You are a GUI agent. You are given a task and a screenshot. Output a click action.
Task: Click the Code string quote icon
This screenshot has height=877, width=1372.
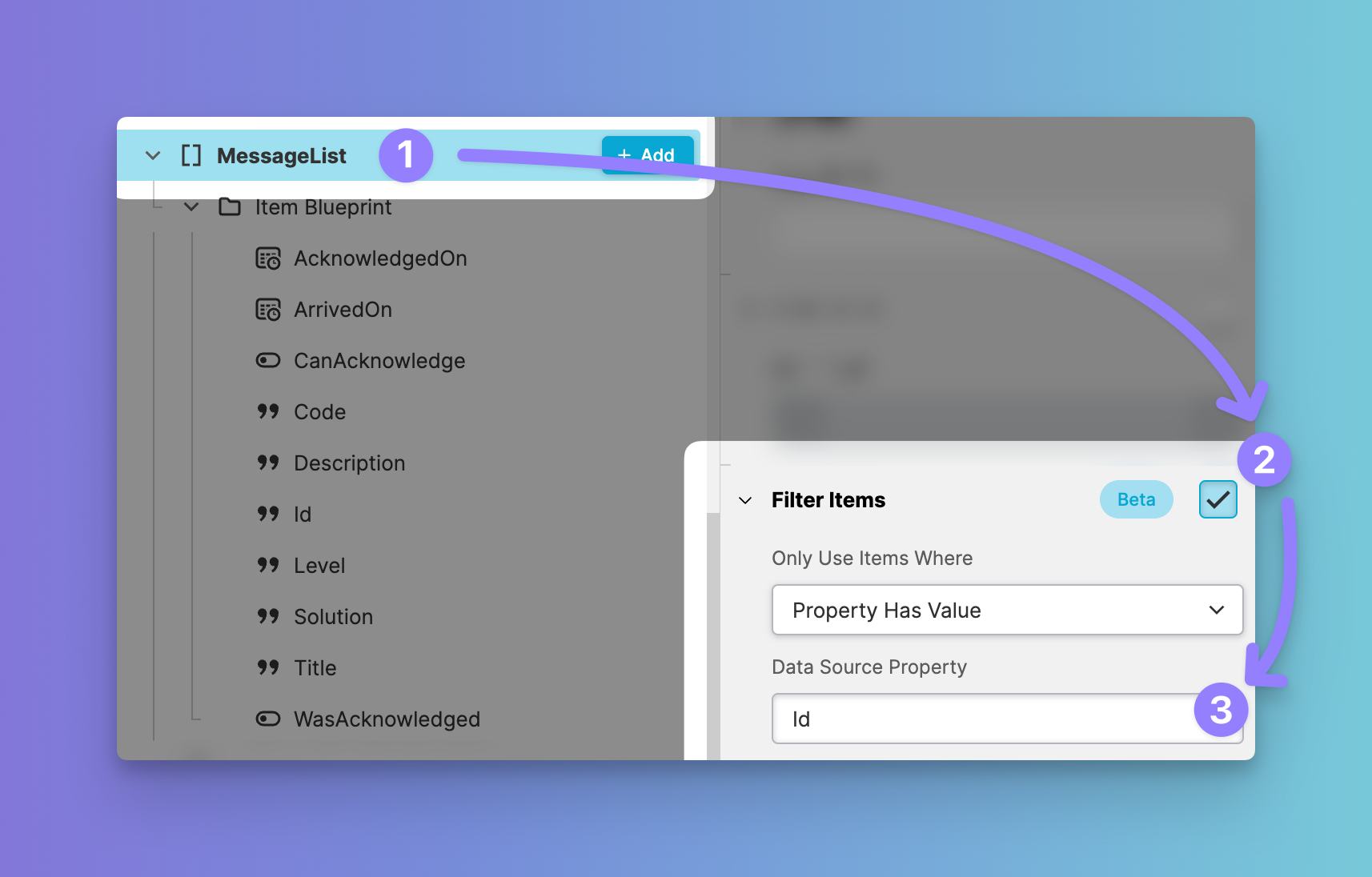pyautogui.click(x=268, y=412)
